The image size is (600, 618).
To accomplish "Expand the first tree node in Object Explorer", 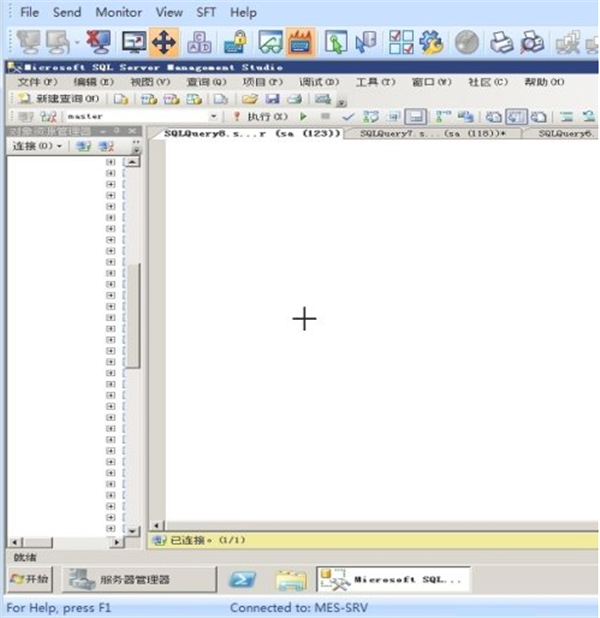I will click(x=111, y=161).
